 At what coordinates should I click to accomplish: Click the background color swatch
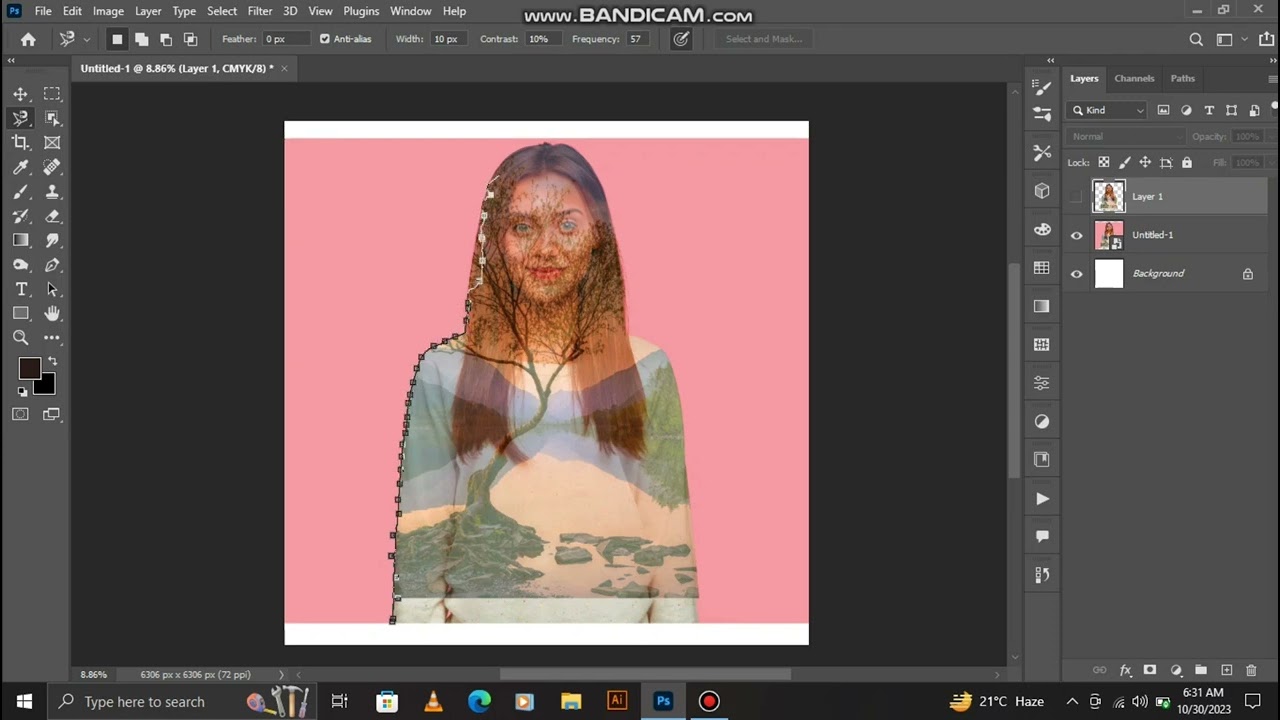(x=45, y=385)
